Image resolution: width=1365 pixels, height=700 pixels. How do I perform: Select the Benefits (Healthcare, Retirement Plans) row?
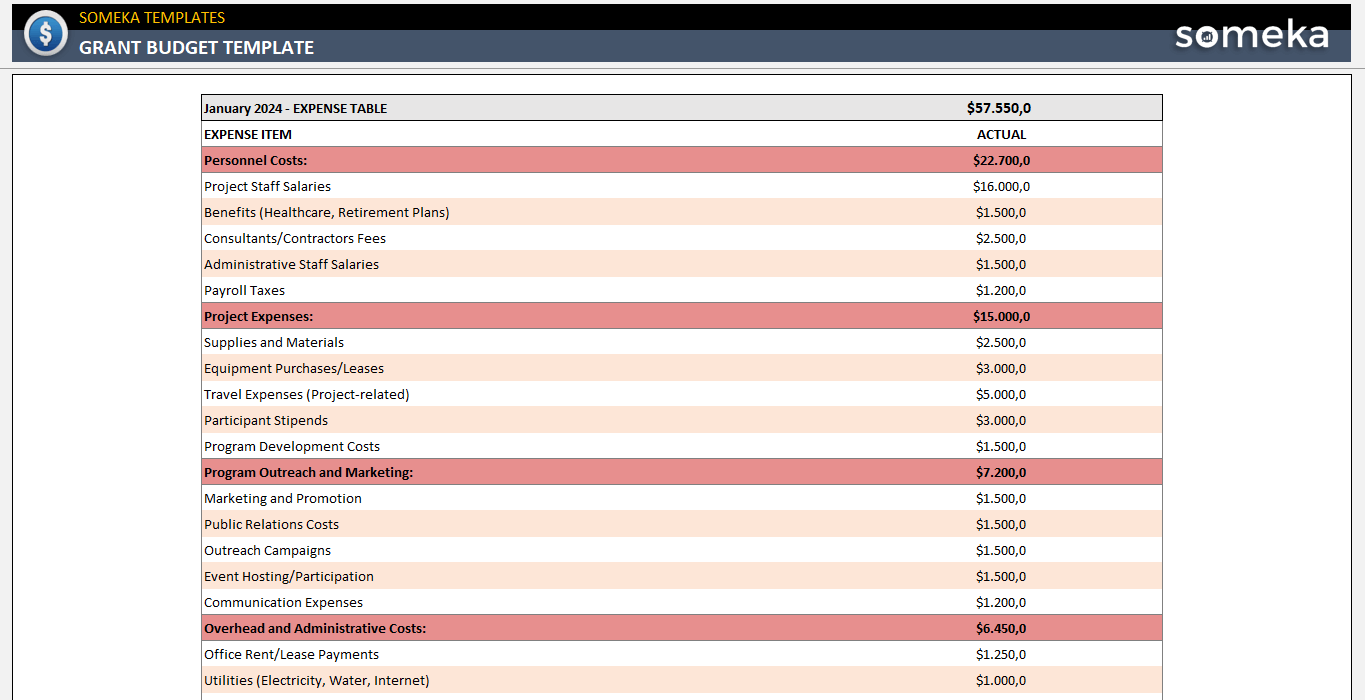[x=326, y=212]
